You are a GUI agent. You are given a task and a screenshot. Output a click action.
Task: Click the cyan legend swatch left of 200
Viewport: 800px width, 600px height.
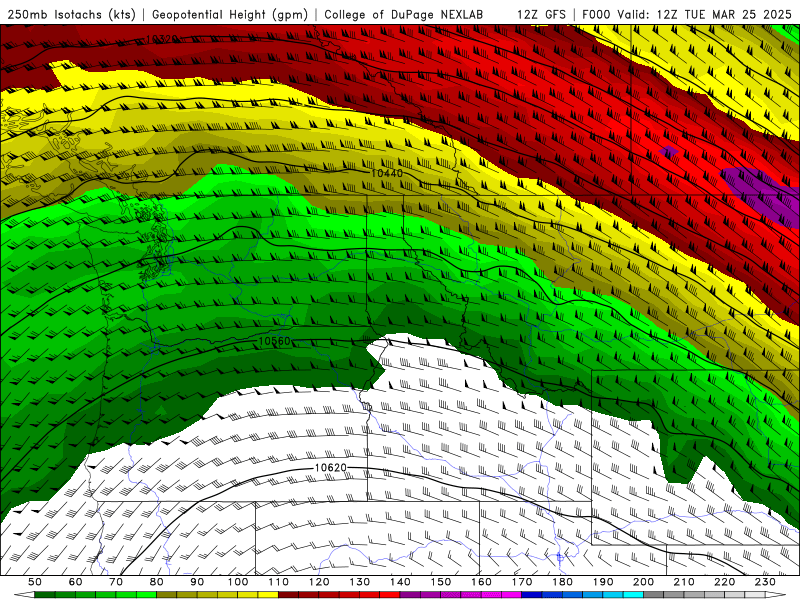(x=634, y=595)
